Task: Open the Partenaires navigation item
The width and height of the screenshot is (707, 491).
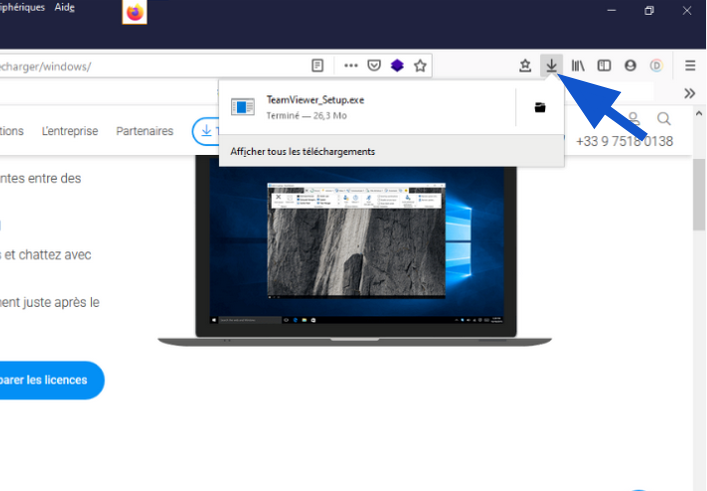Action: 145,131
